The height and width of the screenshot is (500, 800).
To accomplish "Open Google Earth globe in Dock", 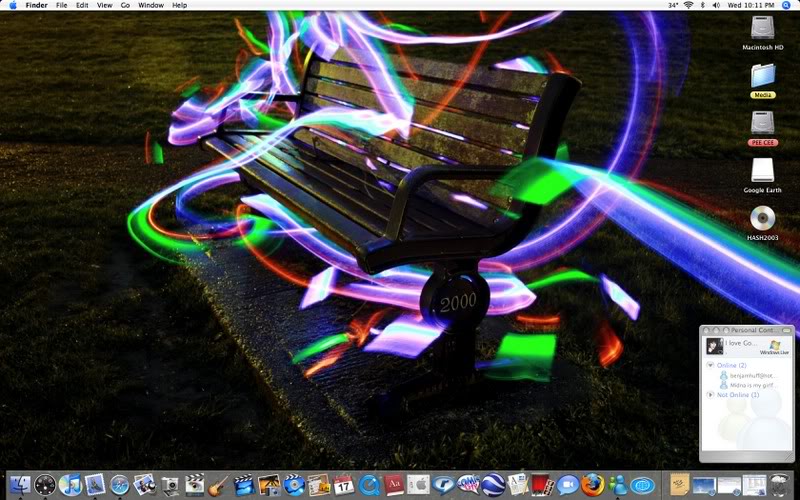I will [493, 485].
